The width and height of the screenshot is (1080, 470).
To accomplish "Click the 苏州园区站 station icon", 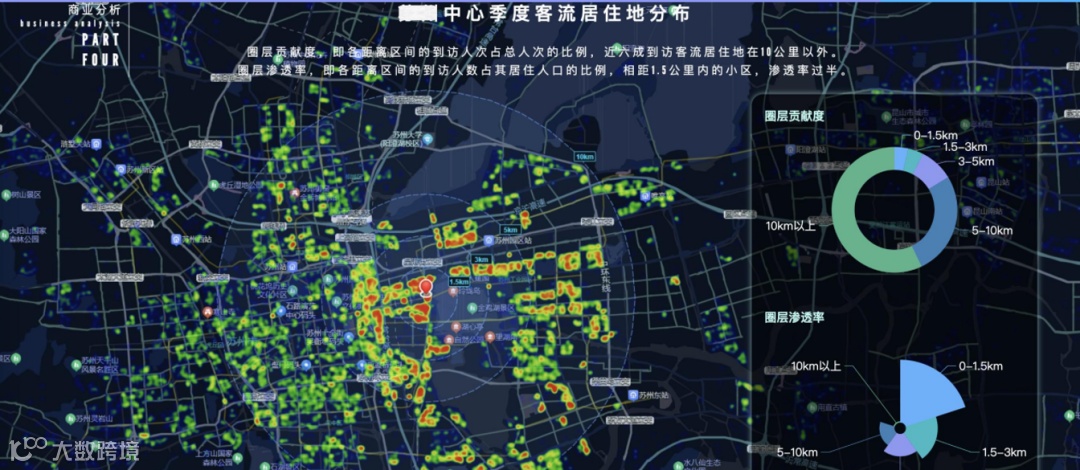I will coord(488,241).
